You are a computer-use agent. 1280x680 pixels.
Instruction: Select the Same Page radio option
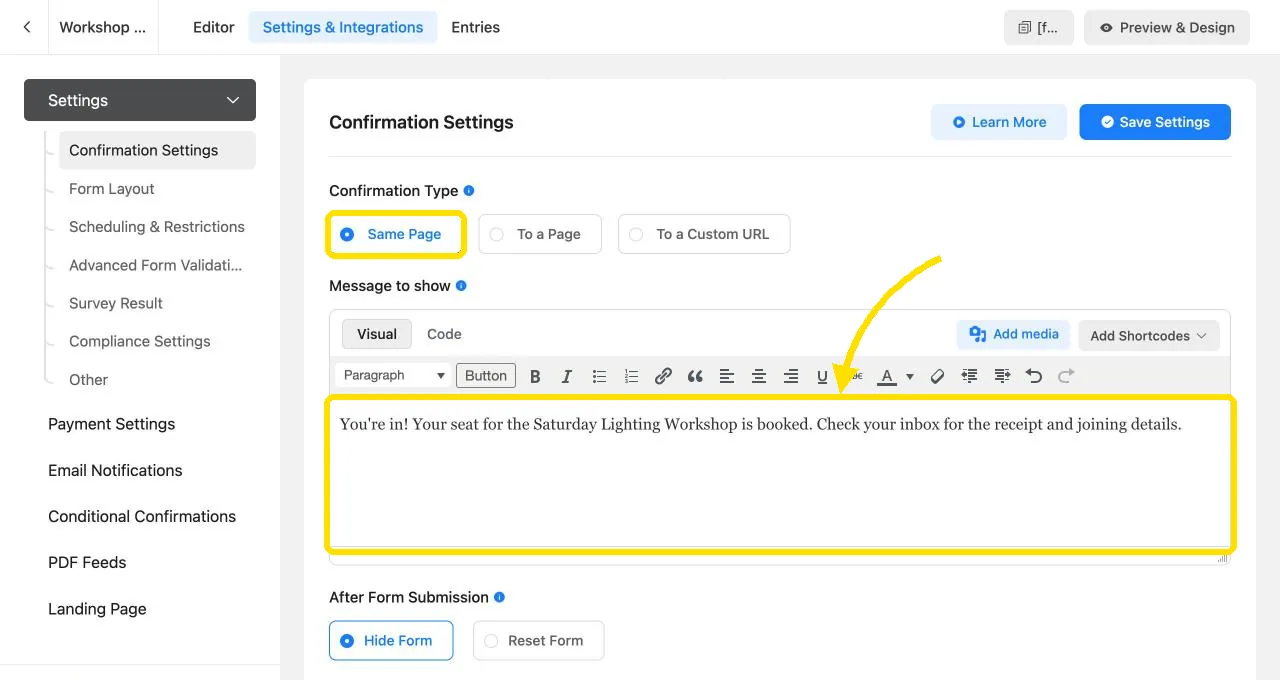tap(396, 234)
